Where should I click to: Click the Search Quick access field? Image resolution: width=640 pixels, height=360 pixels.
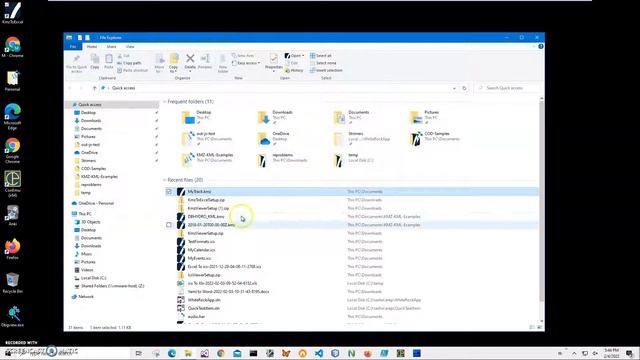pos(508,88)
